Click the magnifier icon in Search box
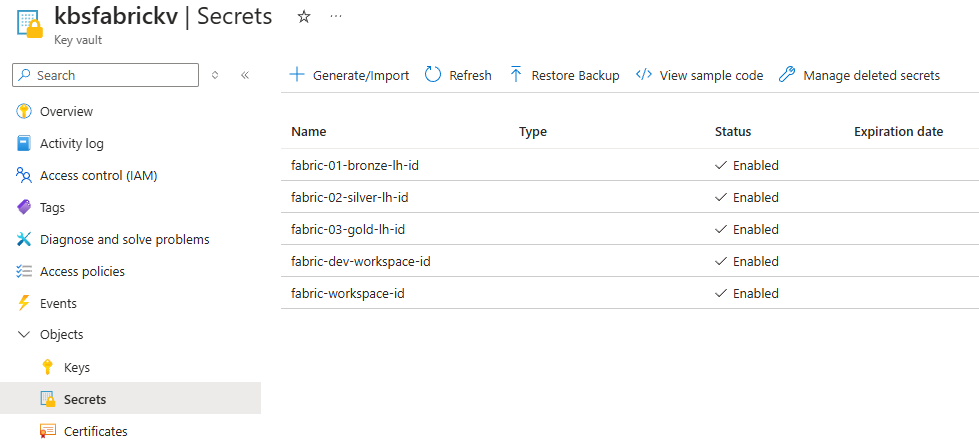Screen dimensions: 979x447 pos(24,76)
